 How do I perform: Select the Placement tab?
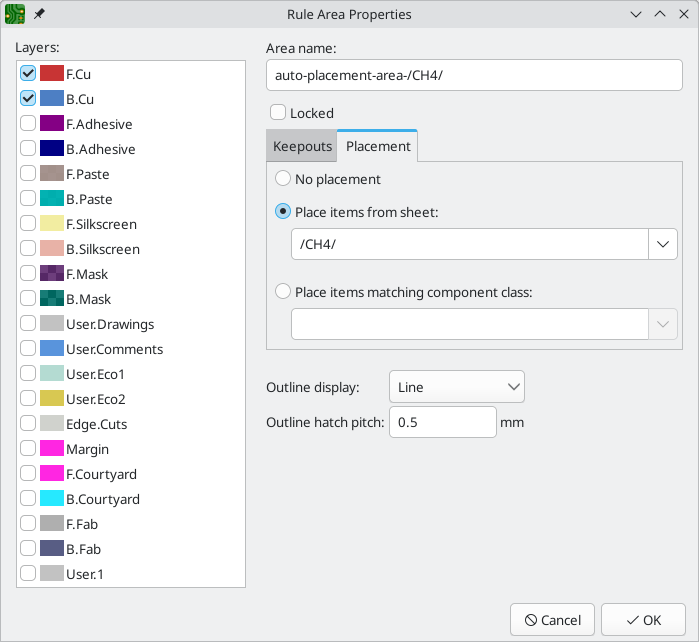tap(378, 146)
